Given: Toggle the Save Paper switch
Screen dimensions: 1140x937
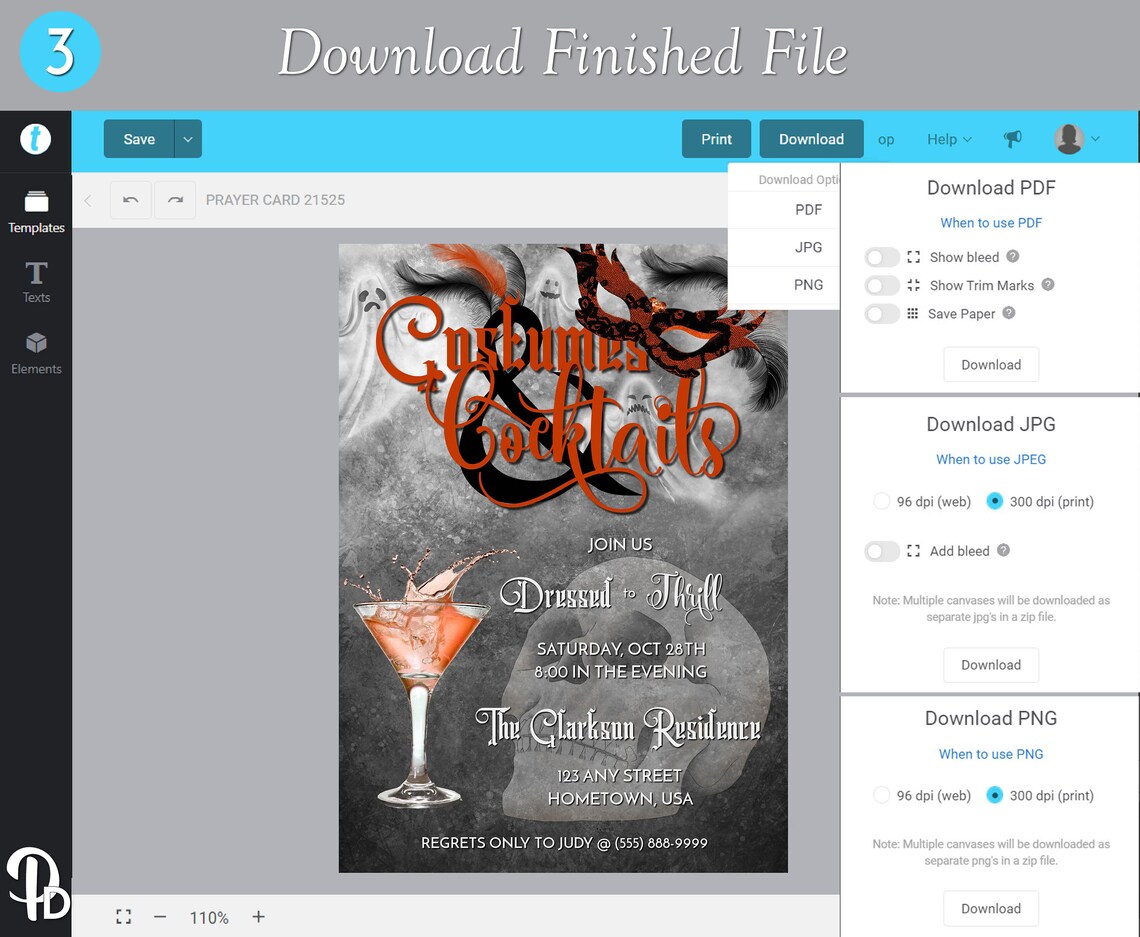Looking at the screenshot, I should pos(882,314).
